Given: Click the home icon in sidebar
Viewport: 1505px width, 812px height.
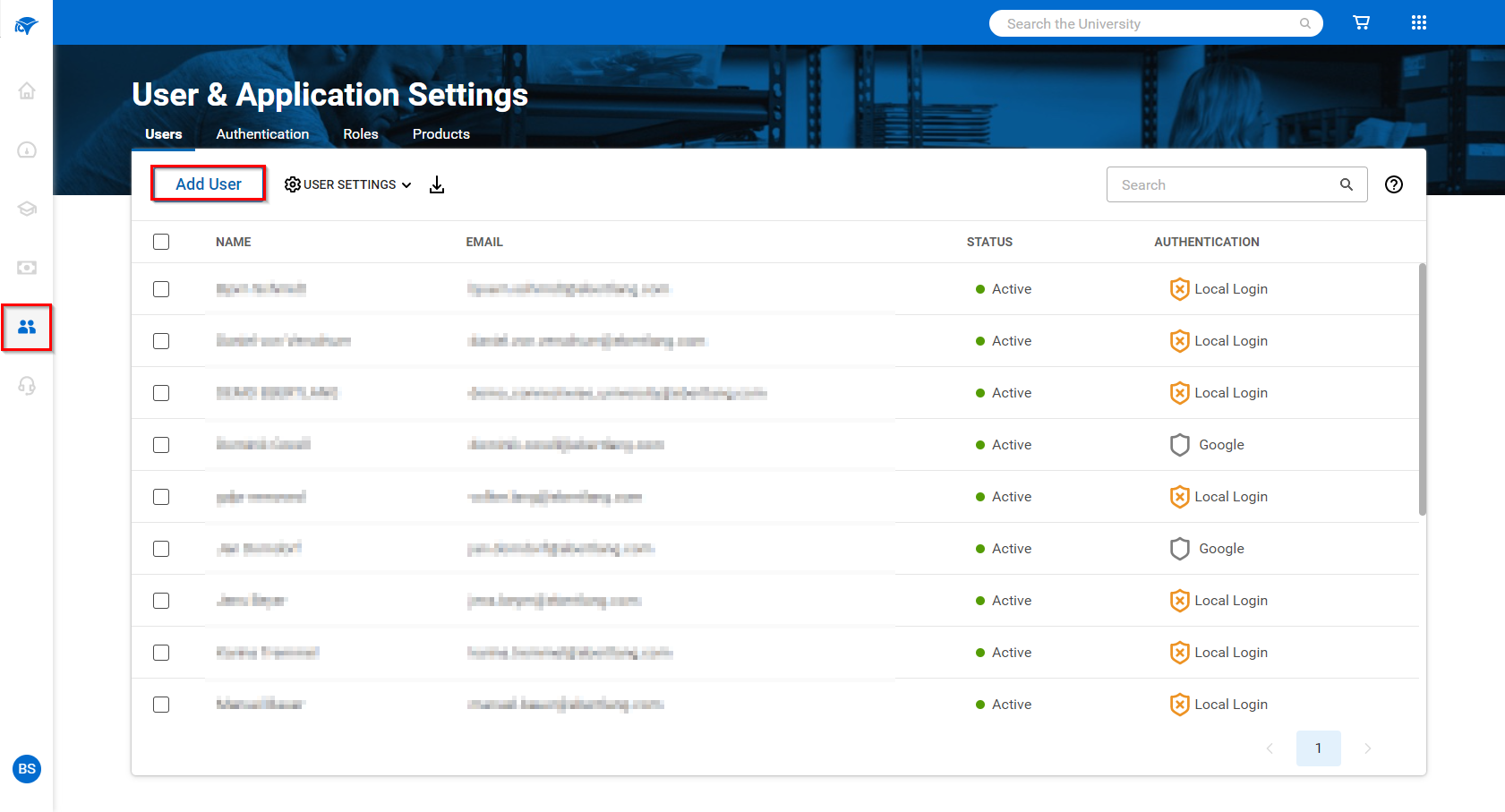Looking at the screenshot, I should coord(27,90).
